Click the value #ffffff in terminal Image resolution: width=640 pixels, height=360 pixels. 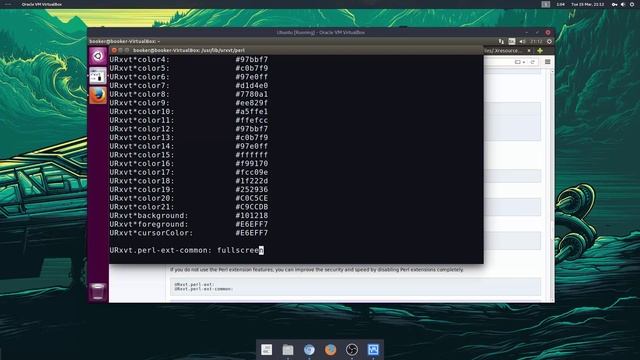pos(252,155)
